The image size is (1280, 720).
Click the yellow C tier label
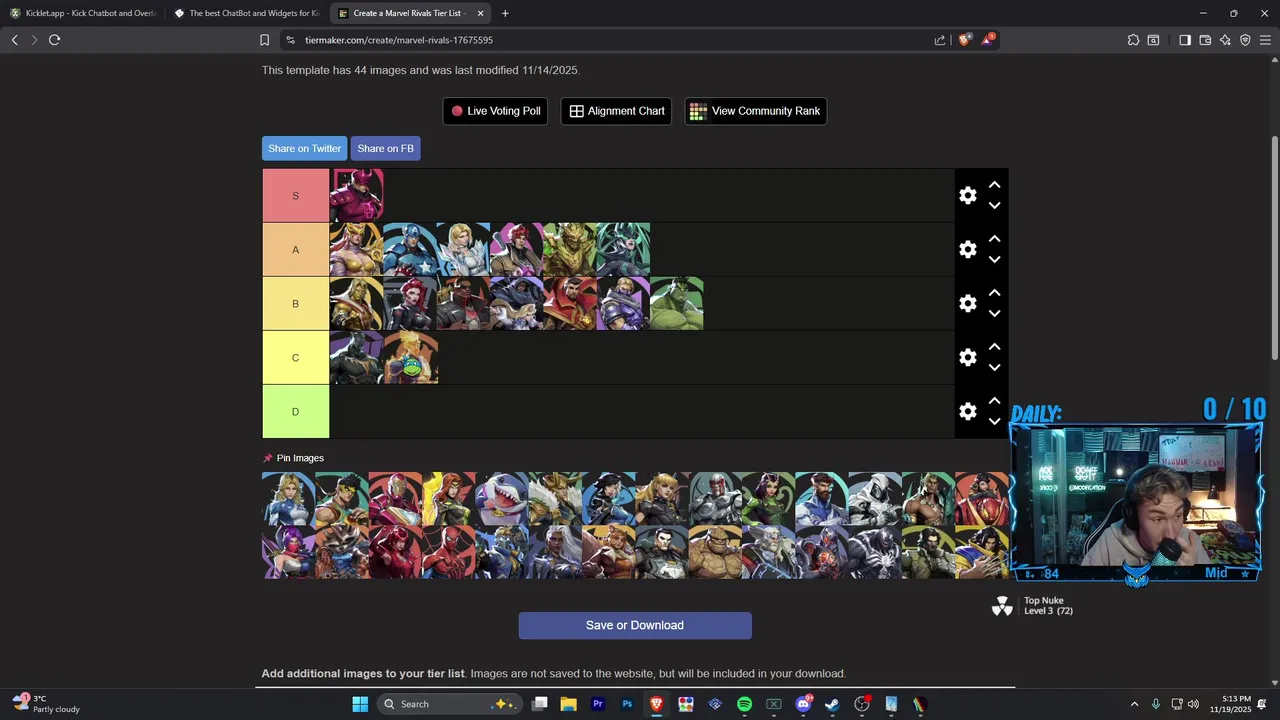tap(295, 358)
